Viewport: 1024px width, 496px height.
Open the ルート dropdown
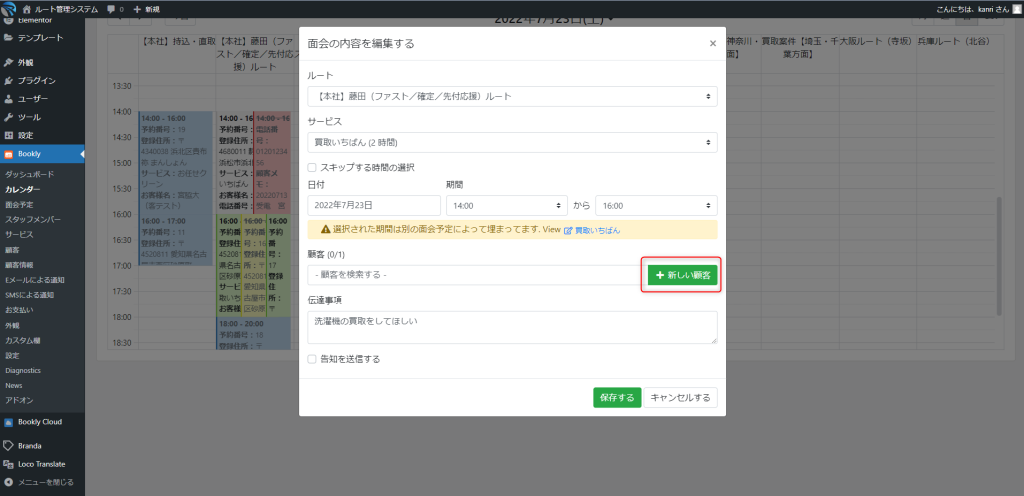pos(512,96)
